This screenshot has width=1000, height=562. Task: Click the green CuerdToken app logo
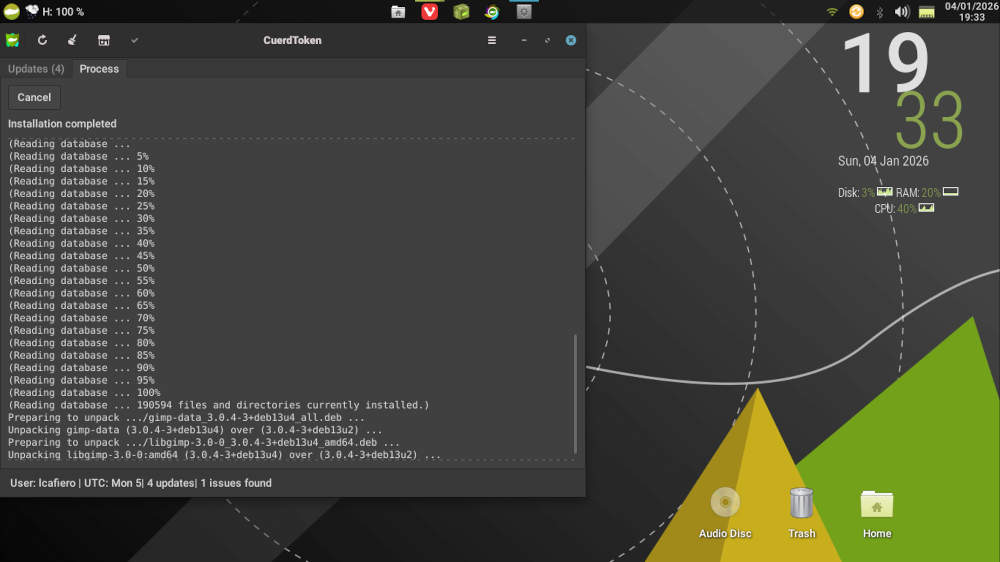12,40
